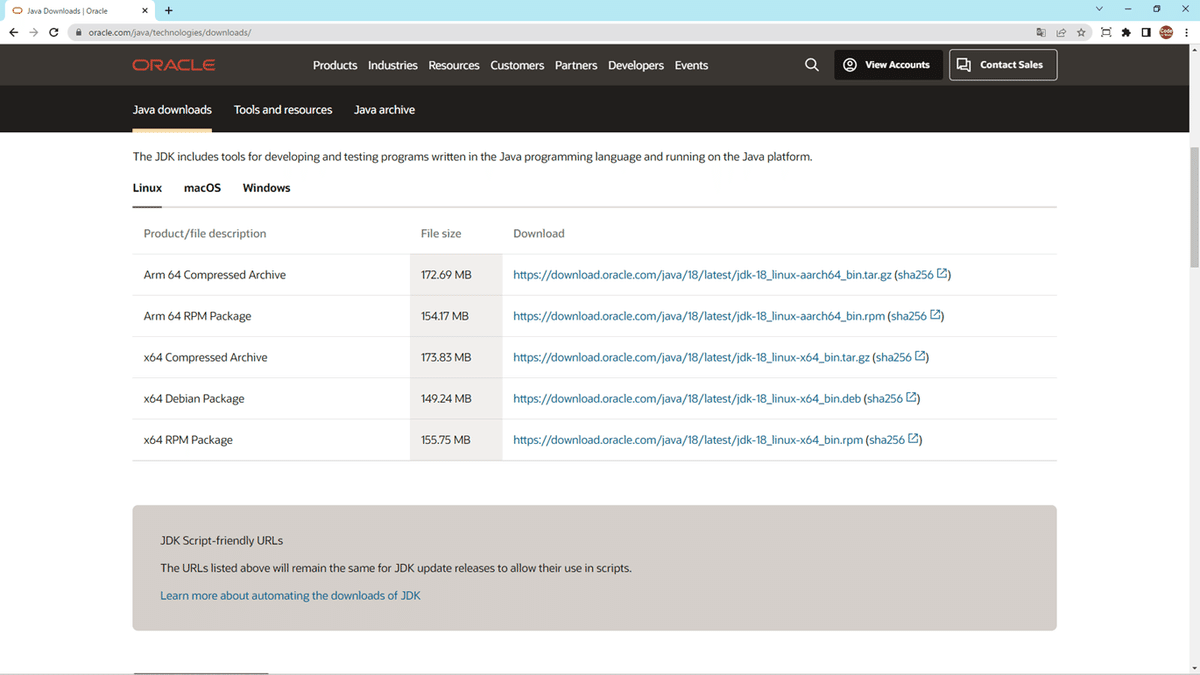Download the linux-aarch64 tar.gz link

click(701, 275)
